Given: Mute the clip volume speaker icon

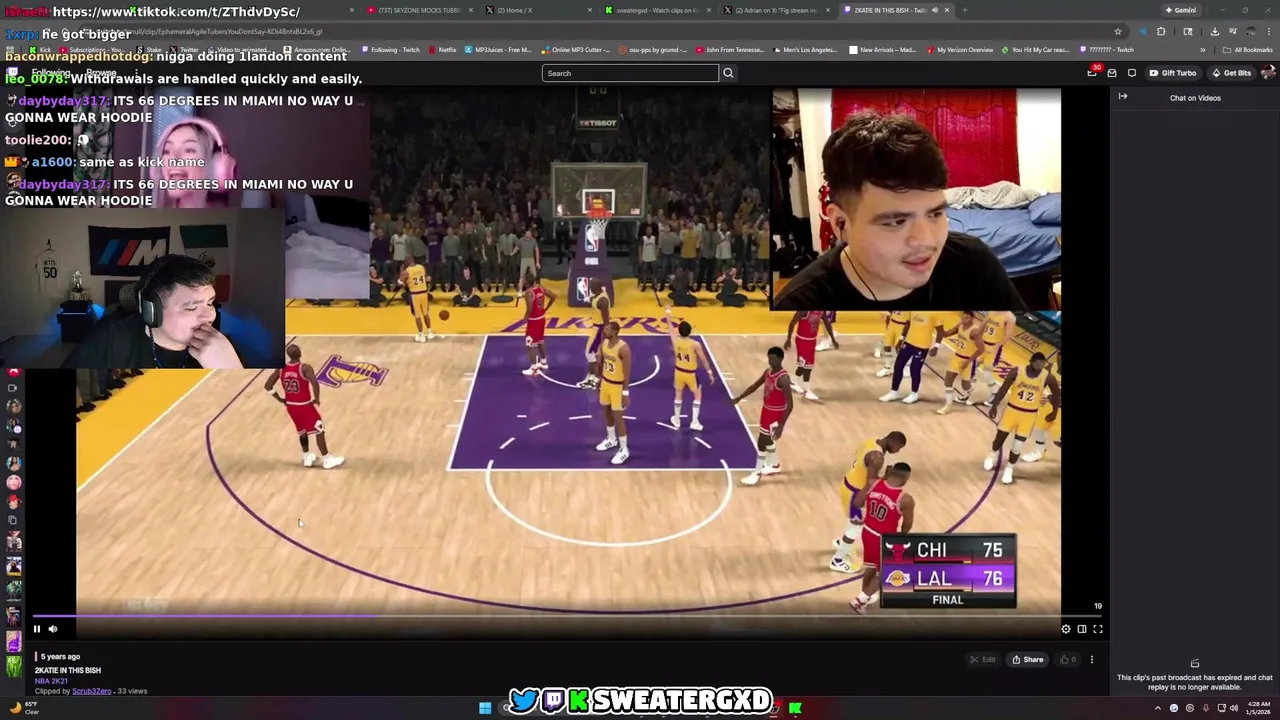Looking at the screenshot, I should (53, 629).
